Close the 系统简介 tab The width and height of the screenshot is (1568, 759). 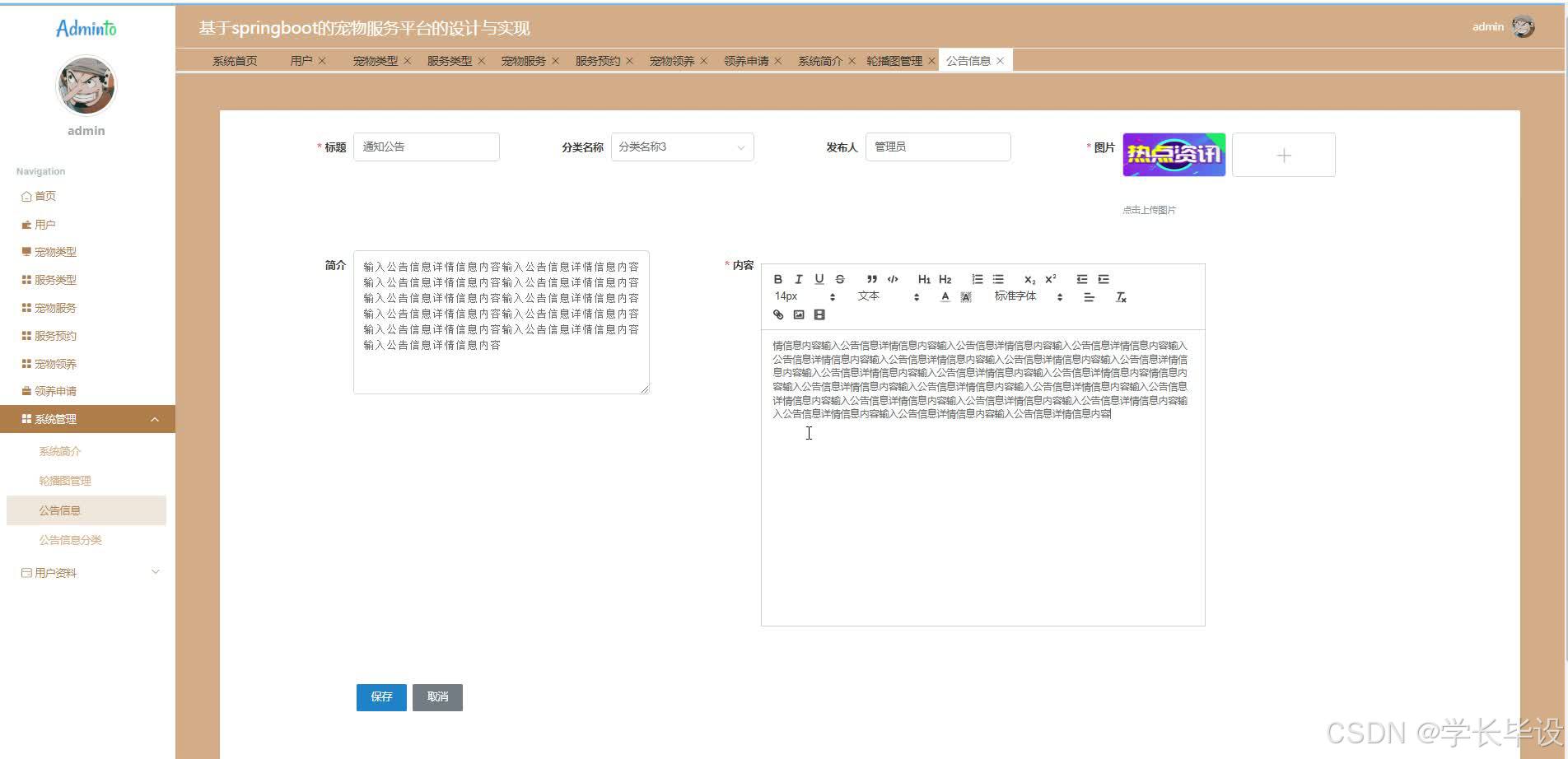tap(852, 61)
